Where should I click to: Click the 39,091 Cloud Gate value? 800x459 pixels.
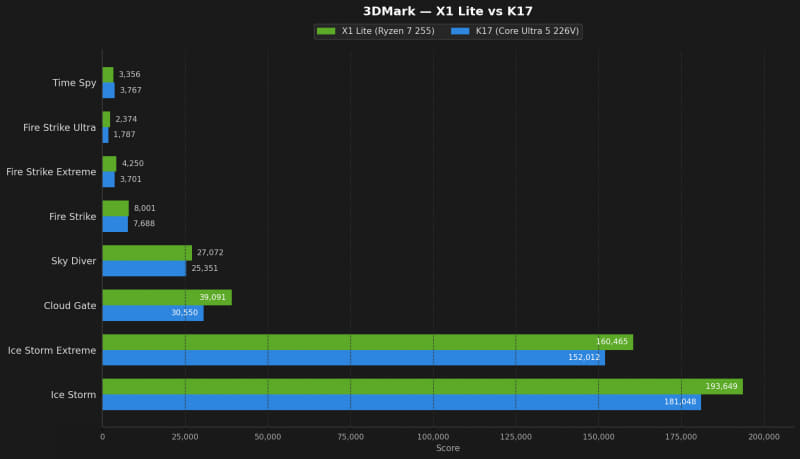[213, 297]
